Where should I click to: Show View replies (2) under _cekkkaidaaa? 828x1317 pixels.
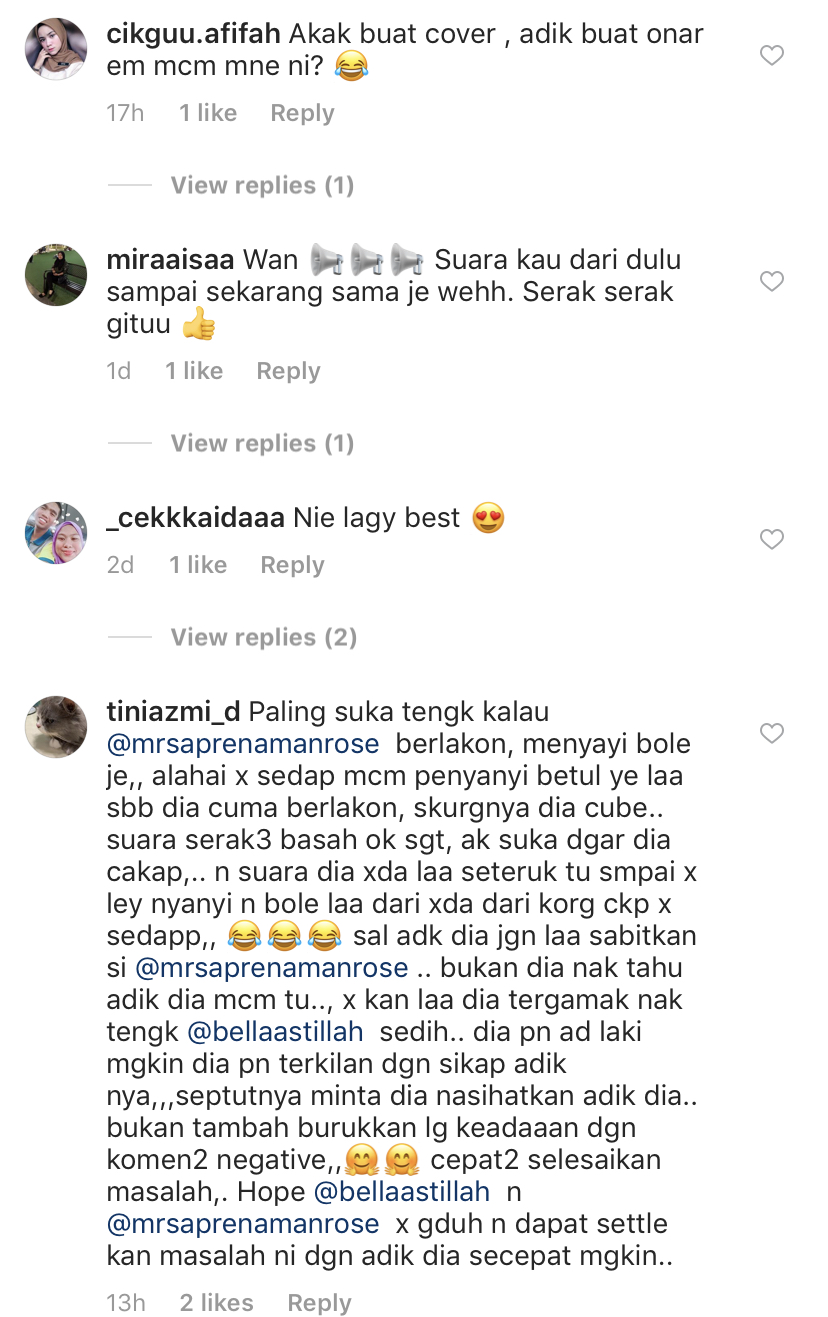(263, 637)
